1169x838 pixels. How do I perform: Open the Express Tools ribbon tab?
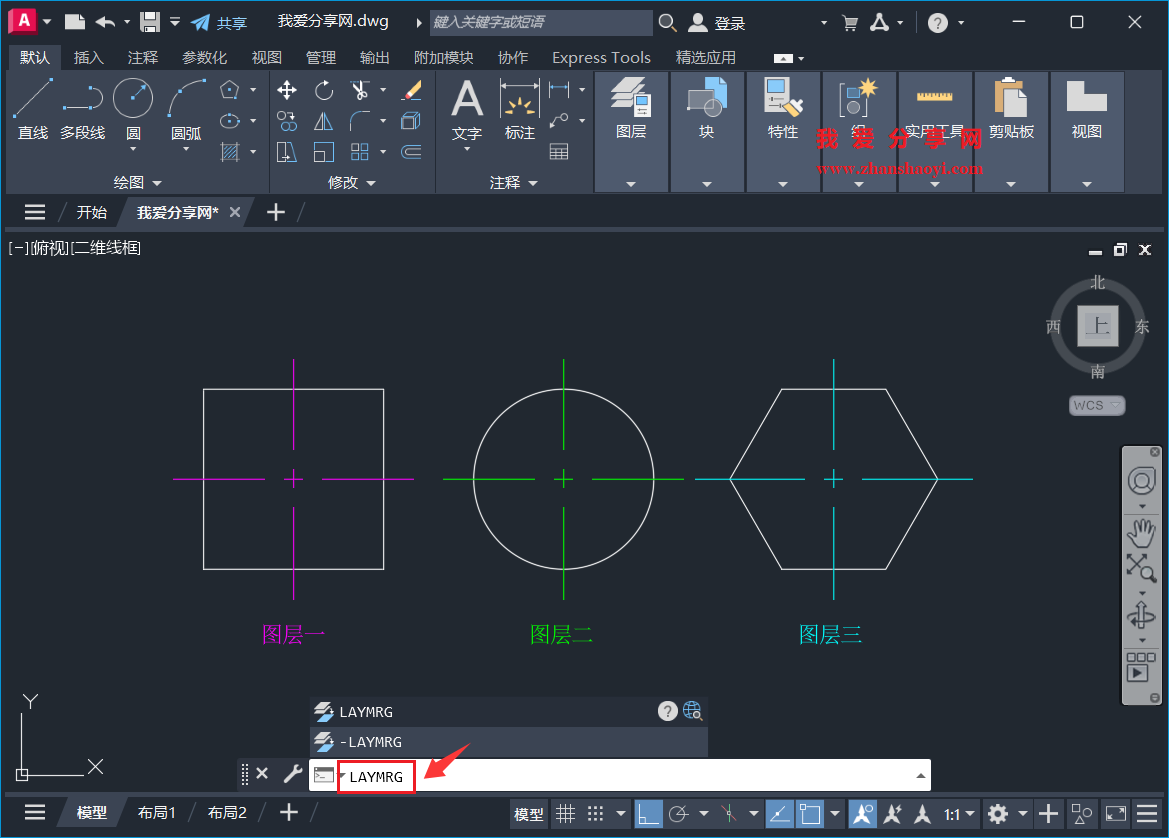601,57
